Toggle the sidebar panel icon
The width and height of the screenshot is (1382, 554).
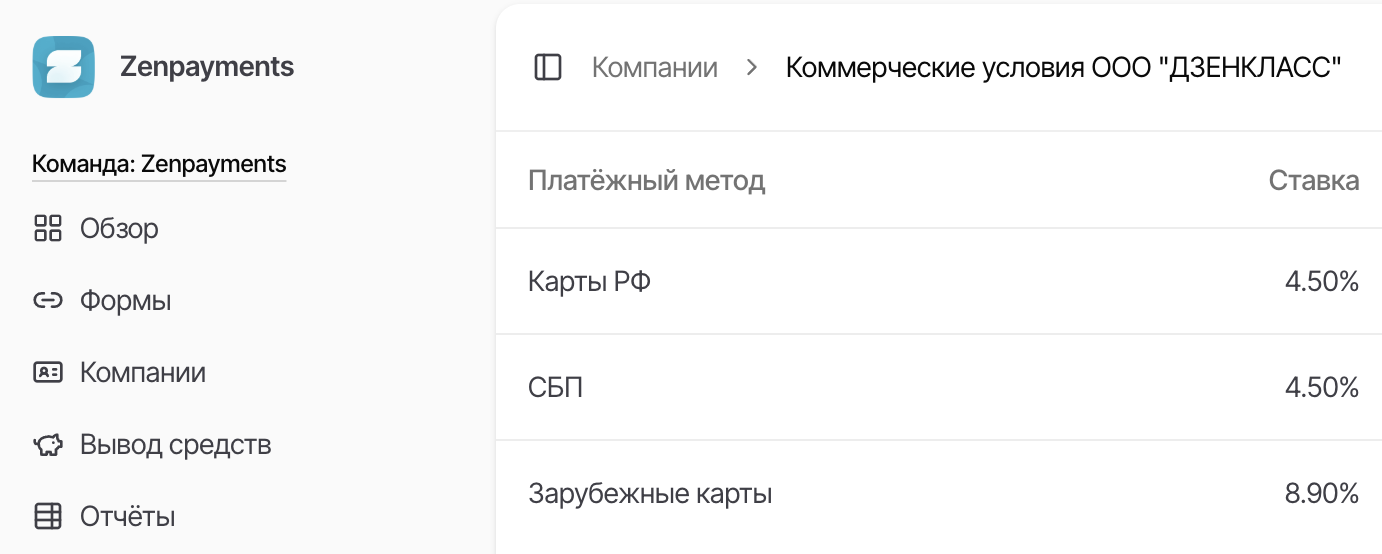coord(548,67)
